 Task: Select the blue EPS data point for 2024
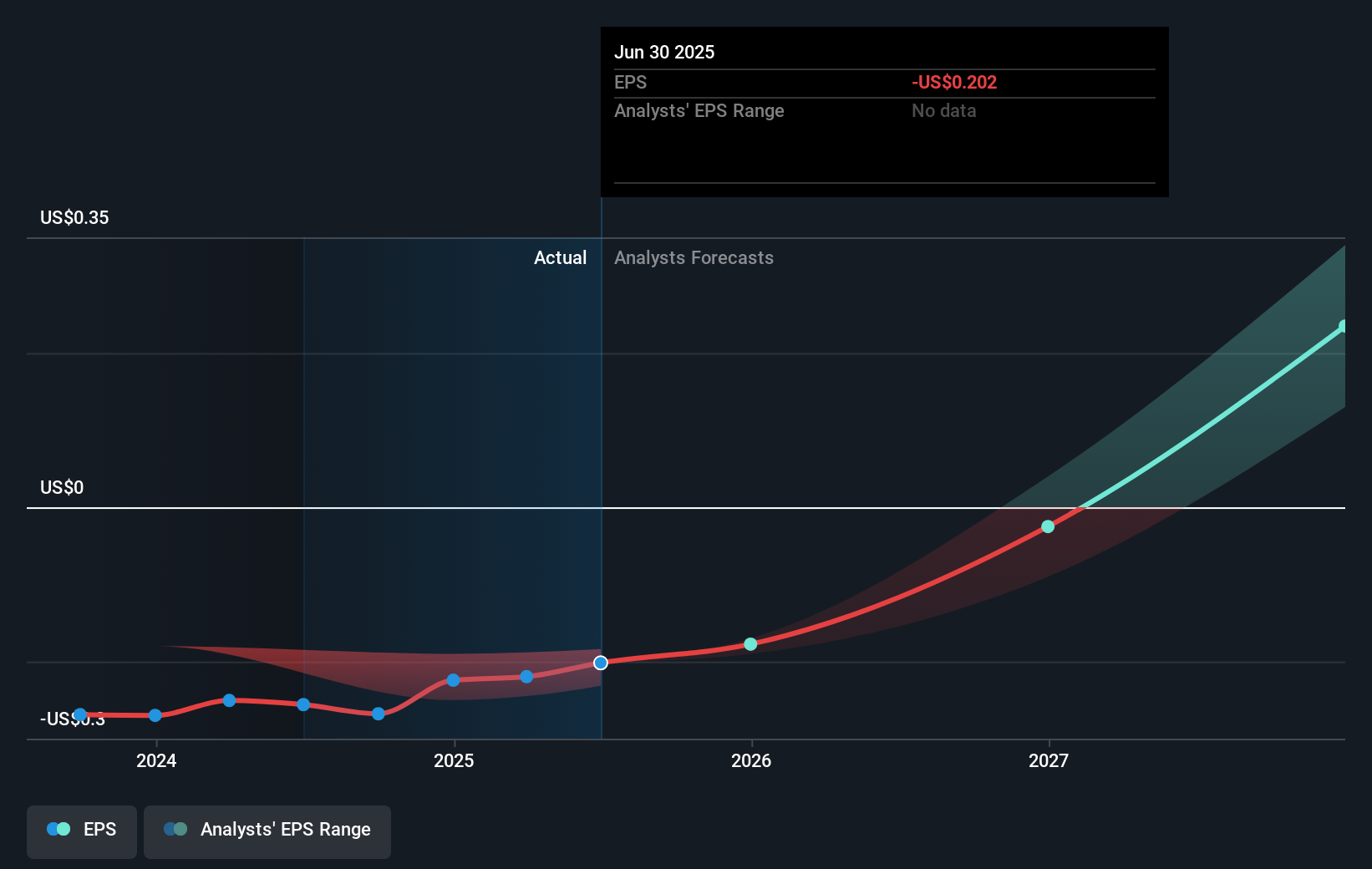tap(155, 715)
